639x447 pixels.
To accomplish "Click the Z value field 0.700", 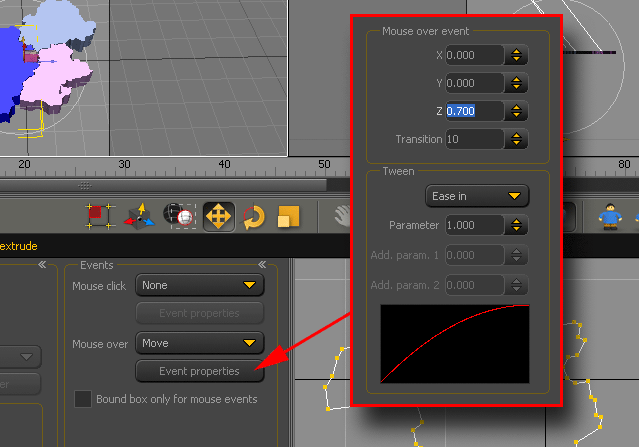I will point(474,111).
